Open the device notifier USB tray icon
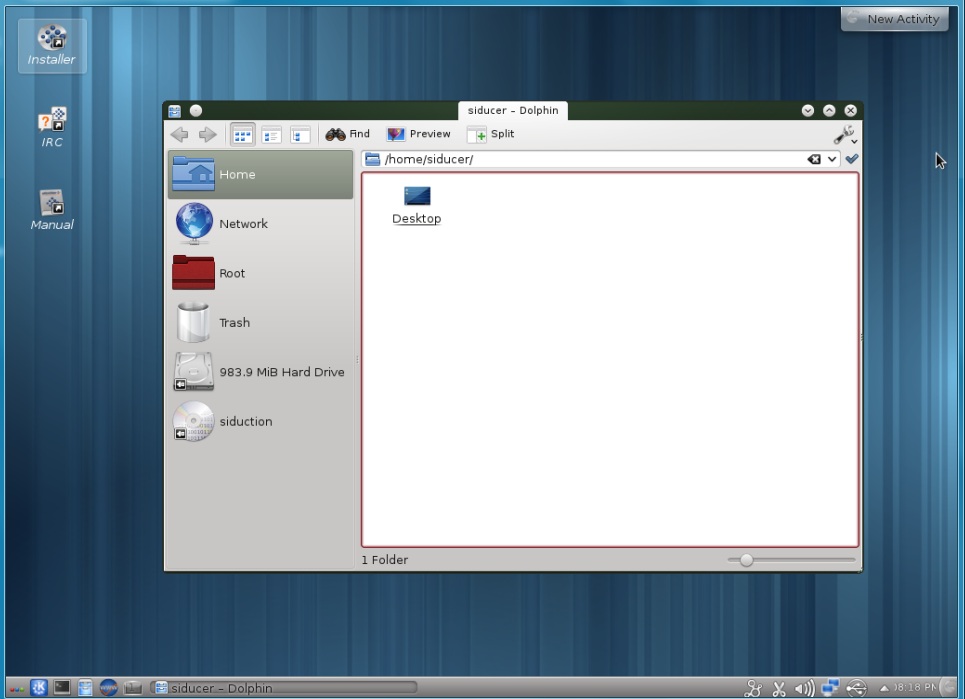The width and height of the screenshot is (965, 699). click(x=856, y=688)
